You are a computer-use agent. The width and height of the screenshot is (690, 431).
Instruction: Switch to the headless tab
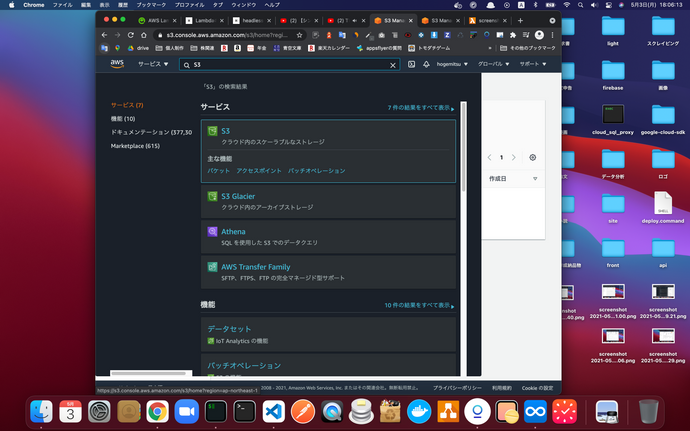click(250, 21)
